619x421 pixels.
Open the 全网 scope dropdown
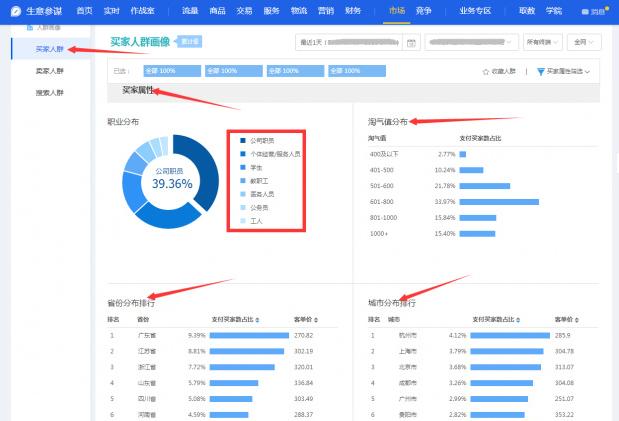584,42
